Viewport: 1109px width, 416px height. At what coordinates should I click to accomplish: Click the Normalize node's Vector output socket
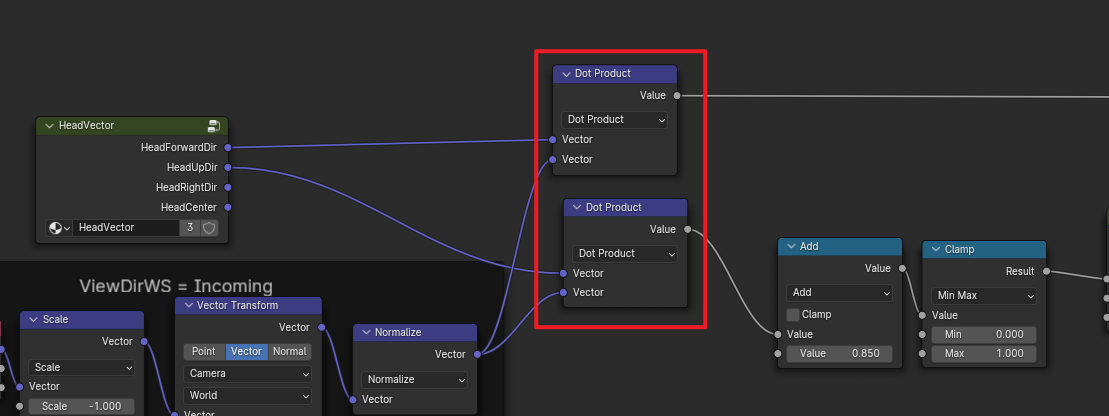coord(477,354)
